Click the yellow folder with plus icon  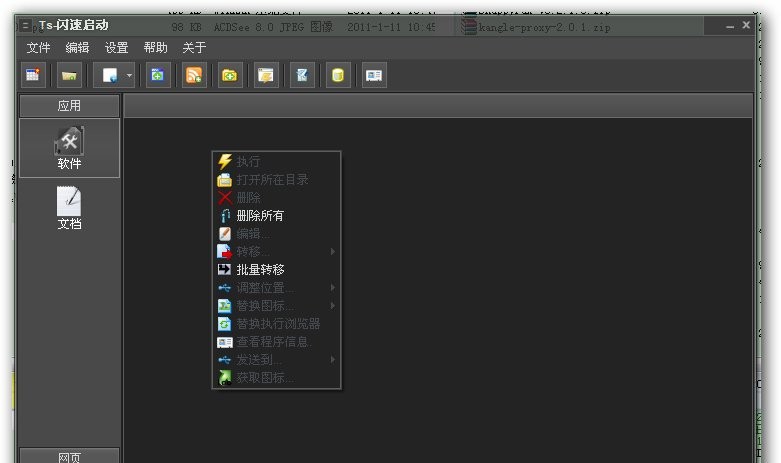pos(230,76)
